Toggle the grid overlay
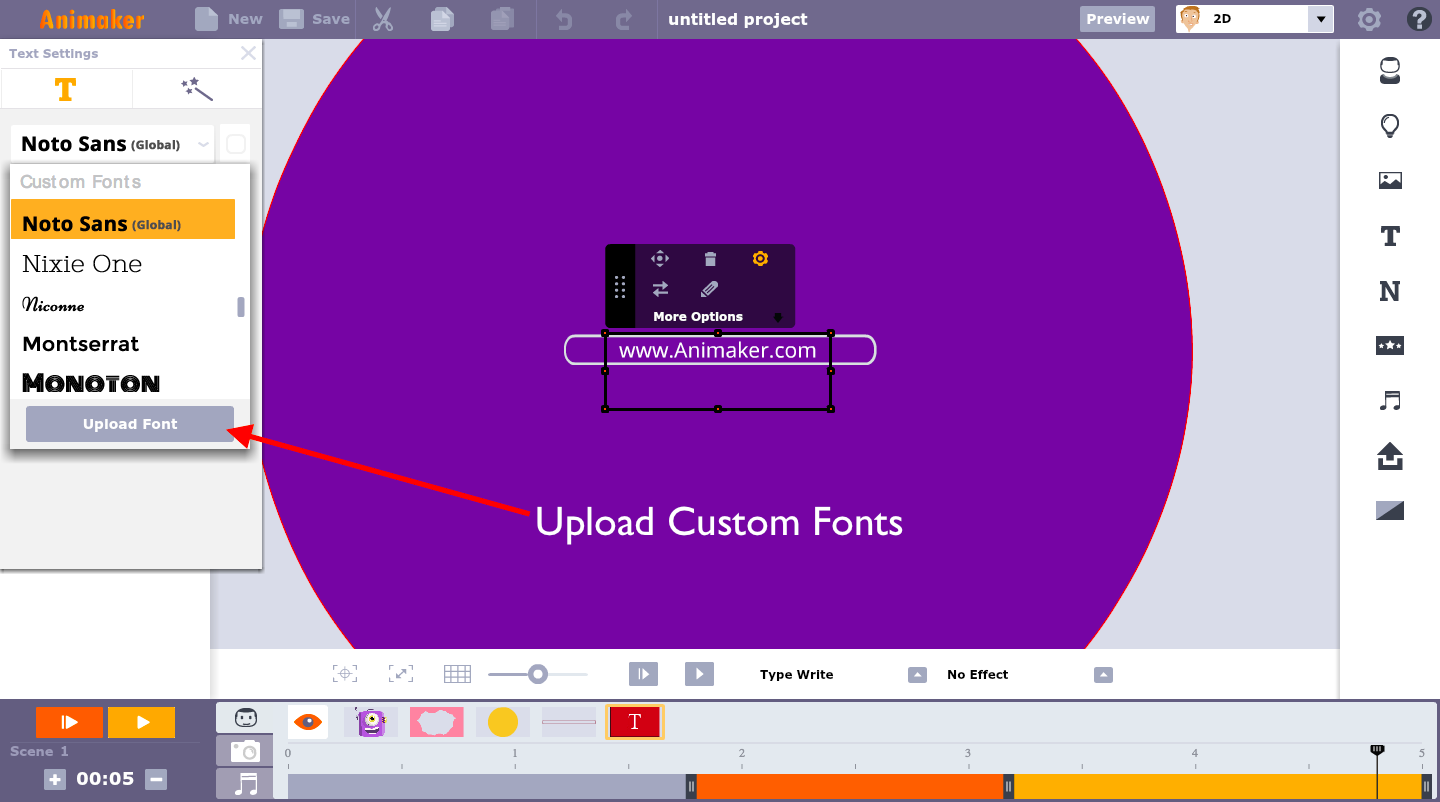Viewport: 1440px width, 802px height. (x=457, y=674)
